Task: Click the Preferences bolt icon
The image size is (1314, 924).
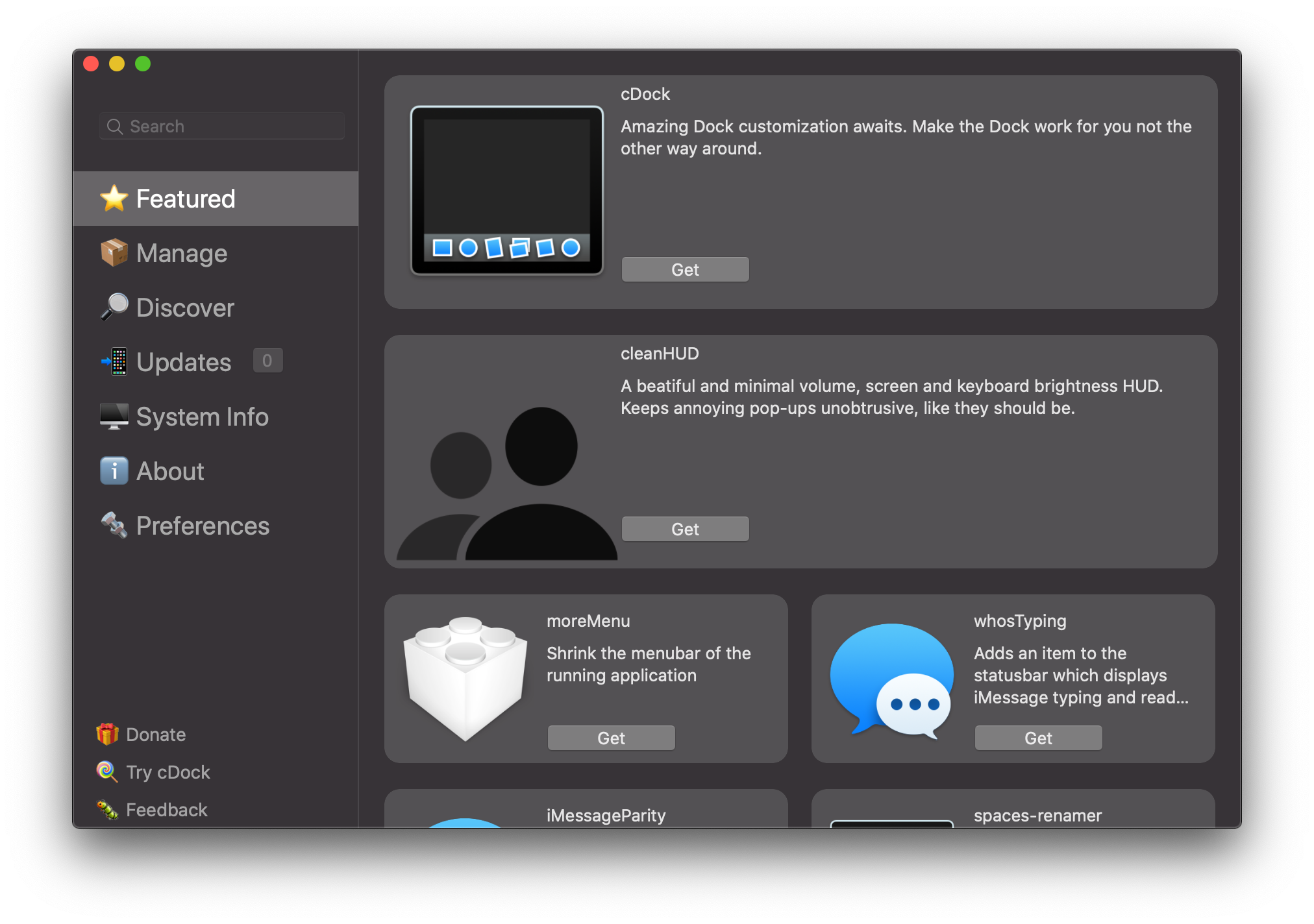Action: [x=114, y=526]
